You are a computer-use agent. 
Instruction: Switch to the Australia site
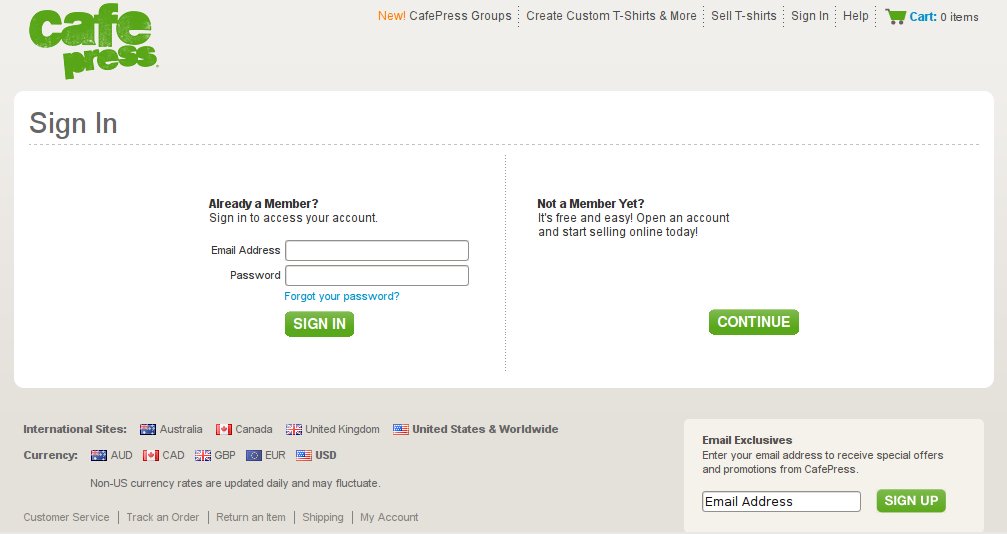coord(180,429)
